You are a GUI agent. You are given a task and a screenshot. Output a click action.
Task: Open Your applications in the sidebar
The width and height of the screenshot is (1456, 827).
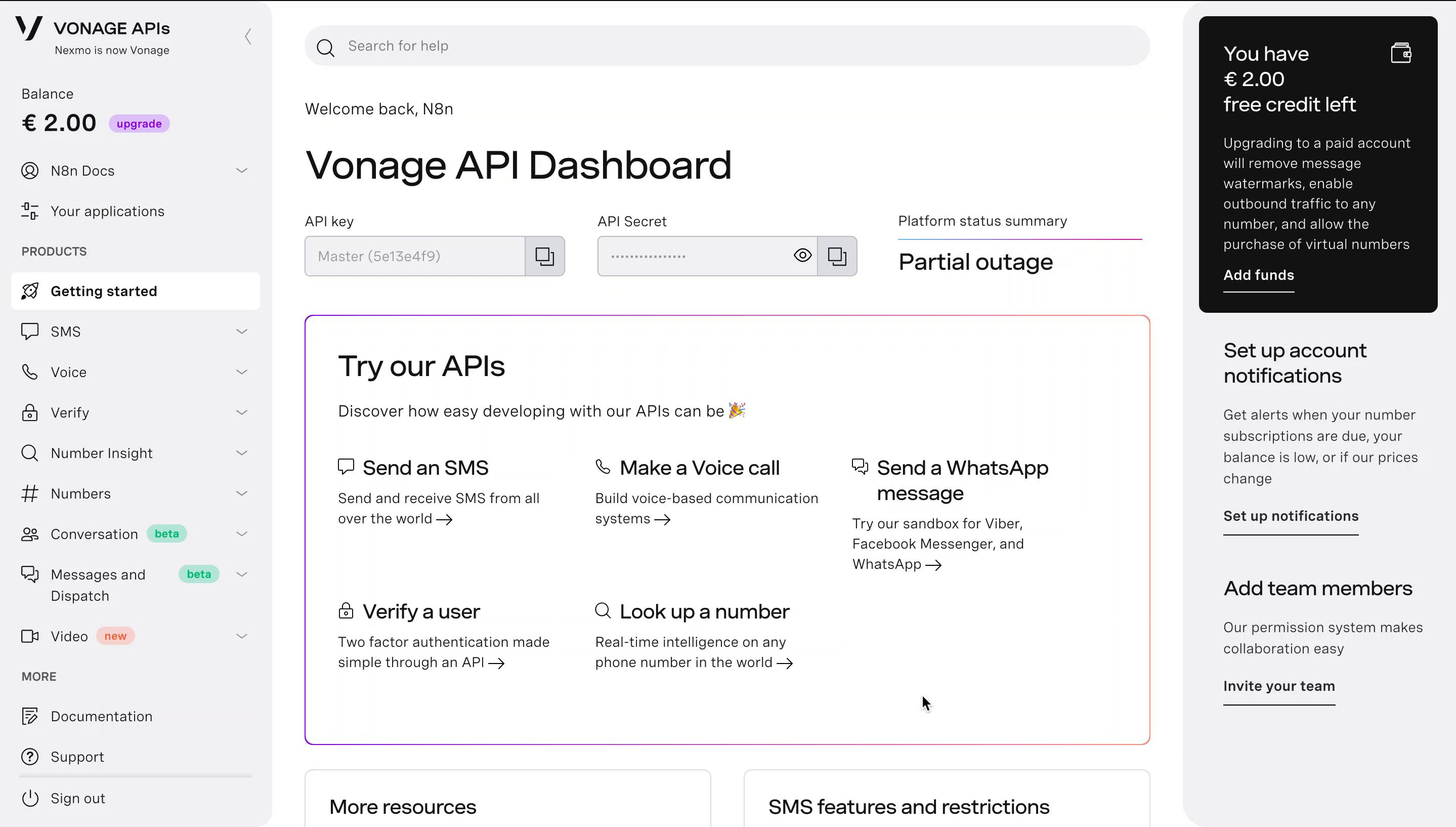coord(107,211)
